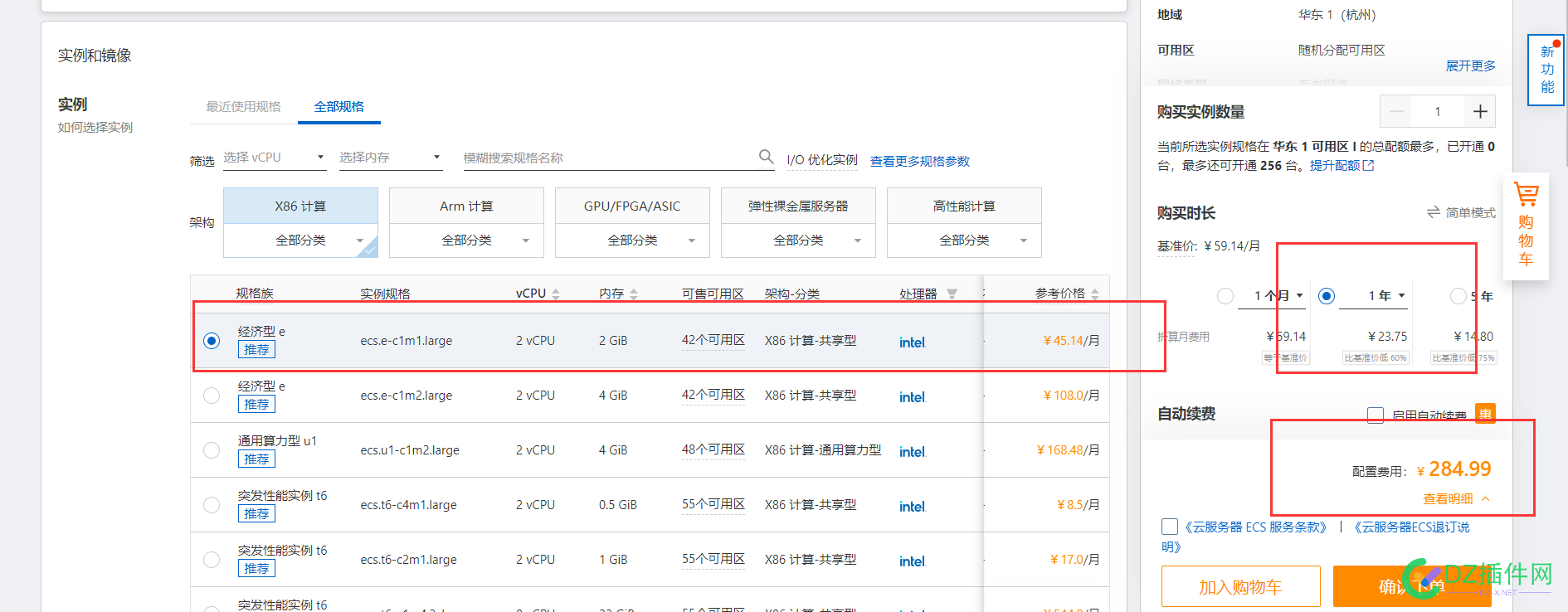Click 55个可用区 in ecs.t6-c4m1.large row
The height and width of the screenshot is (612, 1568).
(x=713, y=504)
